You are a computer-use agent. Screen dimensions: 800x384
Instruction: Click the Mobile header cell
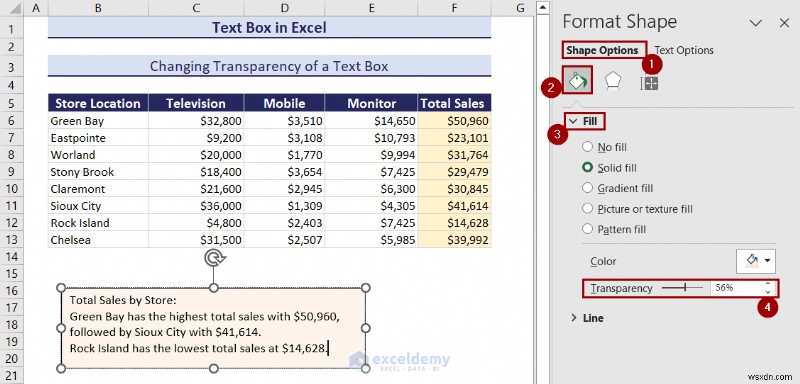click(284, 103)
